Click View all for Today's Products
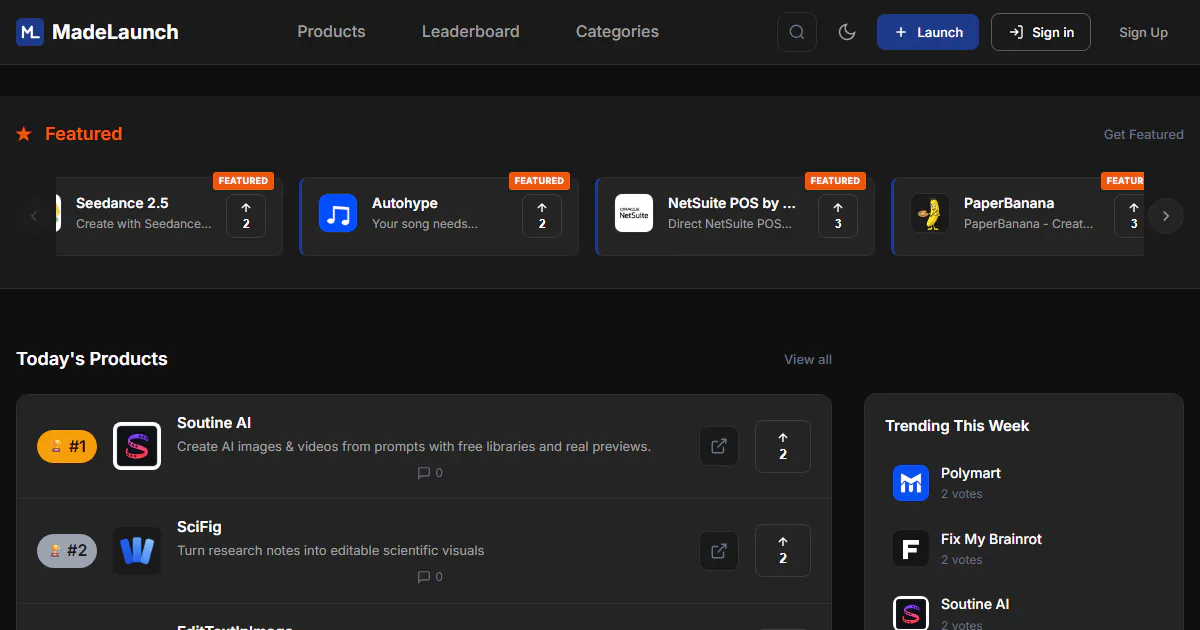The width and height of the screenshot is (1200, 630). (x=808, y=359)
